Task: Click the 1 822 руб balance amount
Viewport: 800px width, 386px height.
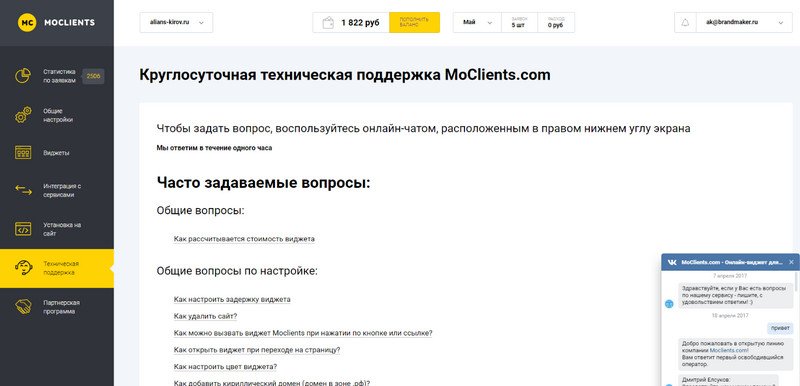Action: tap(360, 22)
